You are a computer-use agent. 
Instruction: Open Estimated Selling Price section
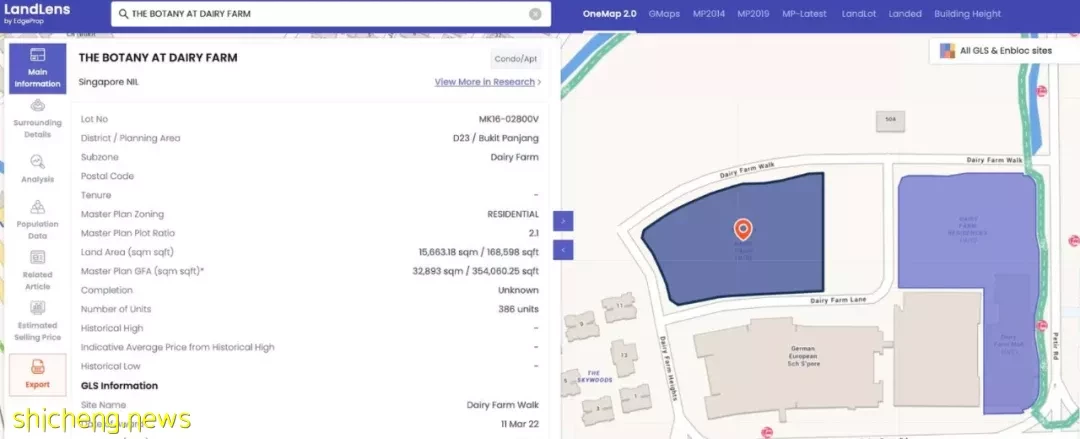pyautogui.click(x=38, y=321)
